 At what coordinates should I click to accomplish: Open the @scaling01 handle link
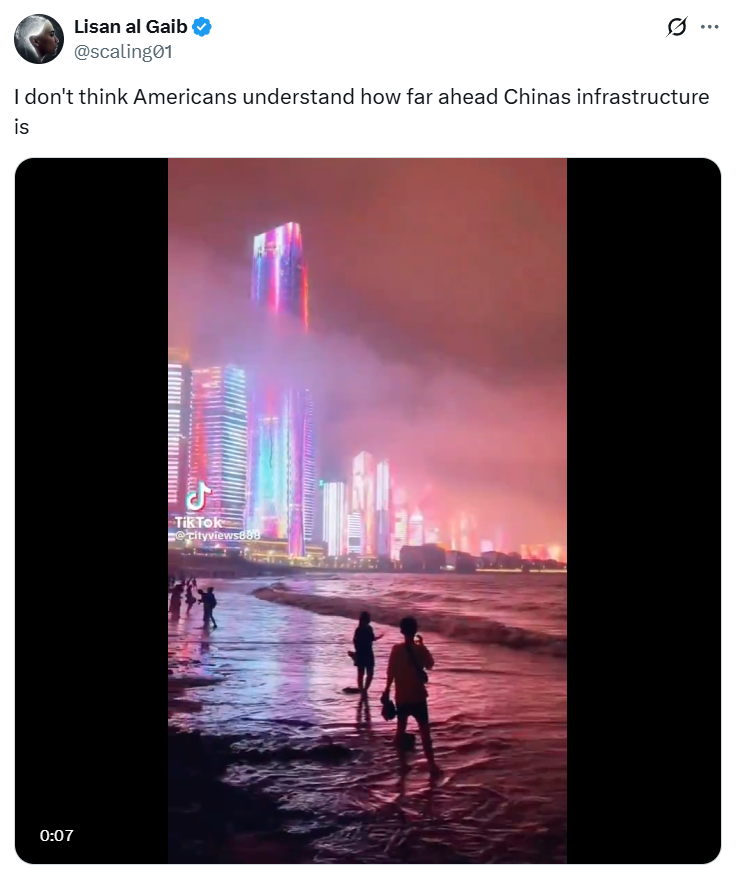tap(123, 52)
